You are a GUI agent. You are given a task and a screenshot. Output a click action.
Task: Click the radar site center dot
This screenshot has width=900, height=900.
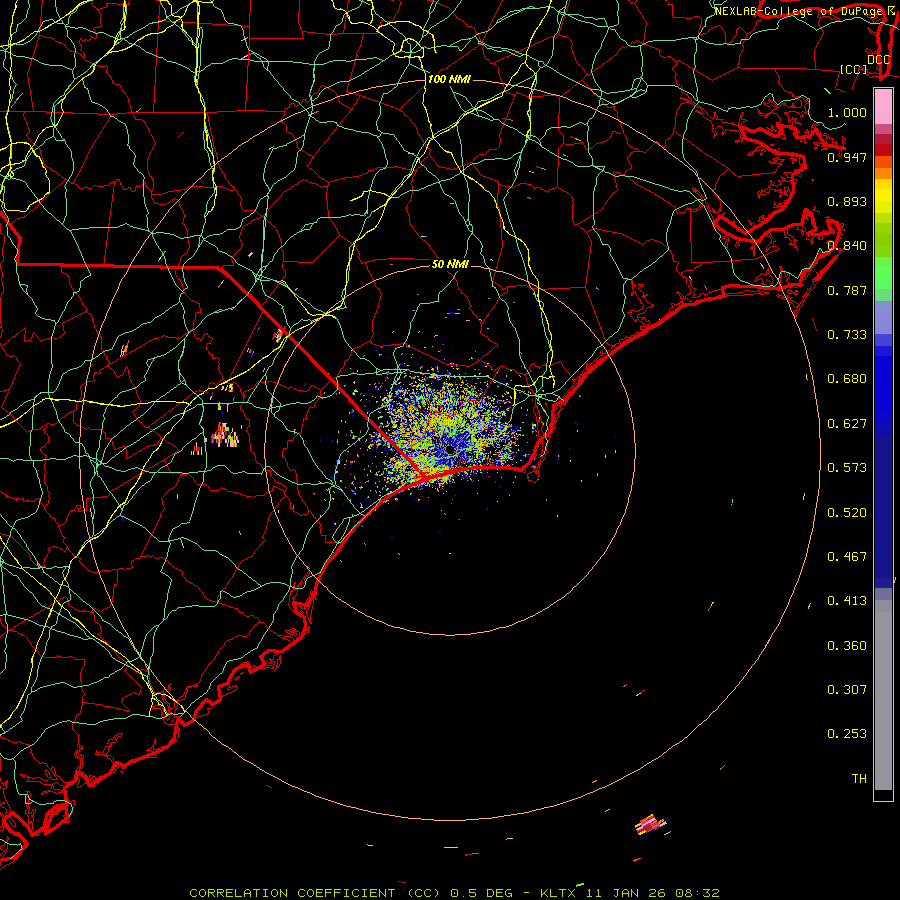click(x=450, y=450)
